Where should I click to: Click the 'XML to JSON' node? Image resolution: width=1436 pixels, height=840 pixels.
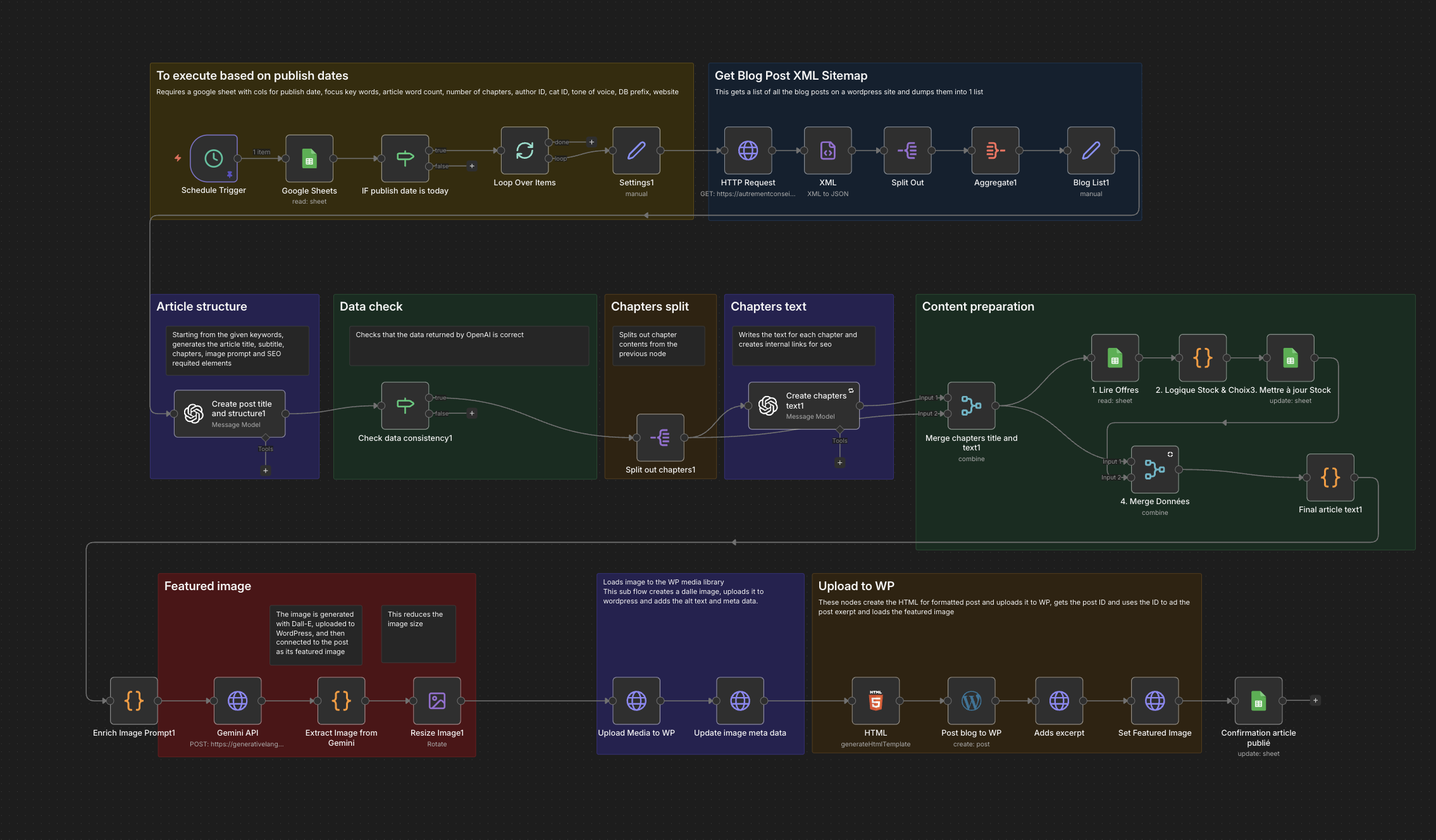click(827, 151)
